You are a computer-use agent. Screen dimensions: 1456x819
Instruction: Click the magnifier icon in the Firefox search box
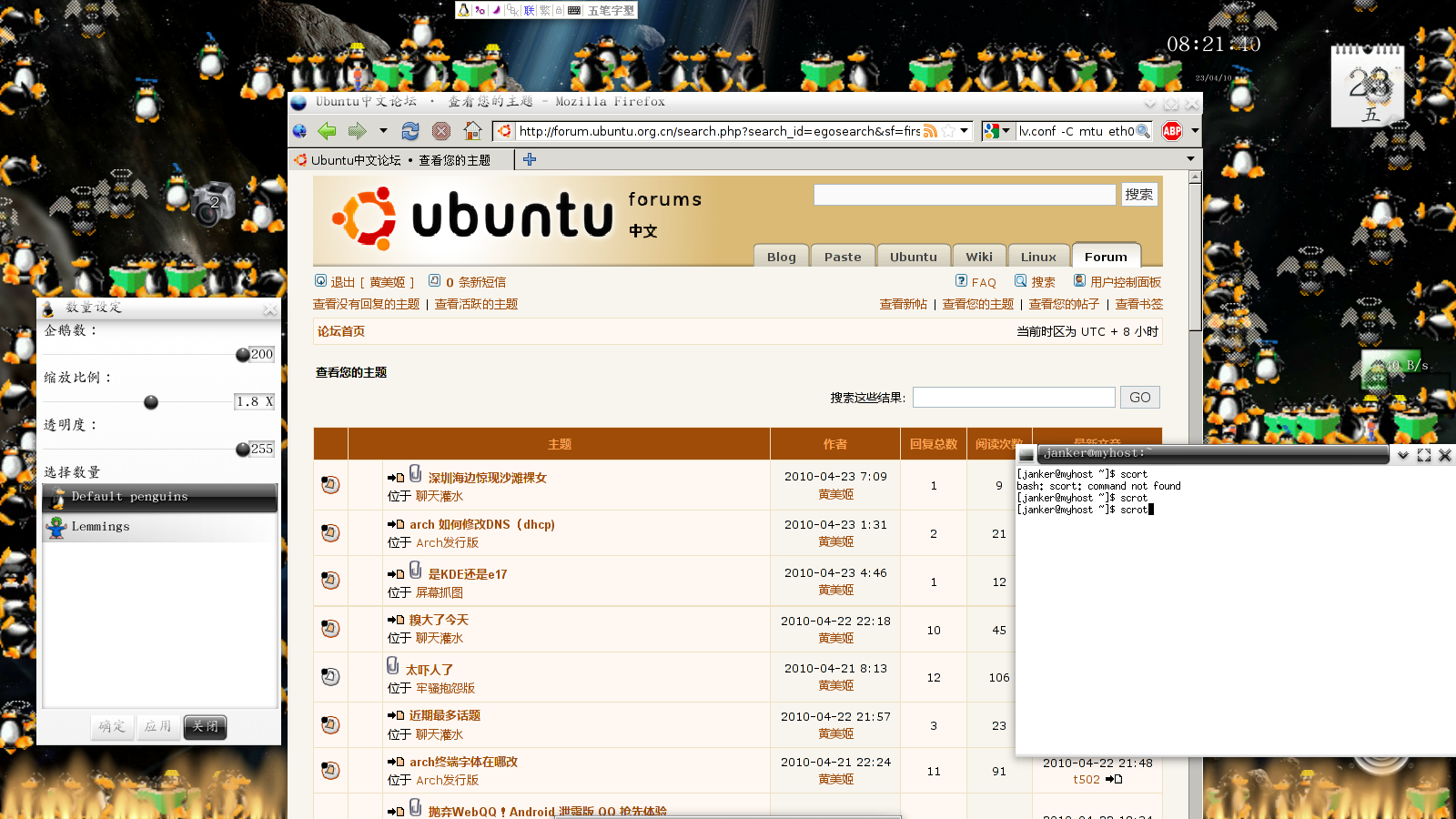[1143, 131]
